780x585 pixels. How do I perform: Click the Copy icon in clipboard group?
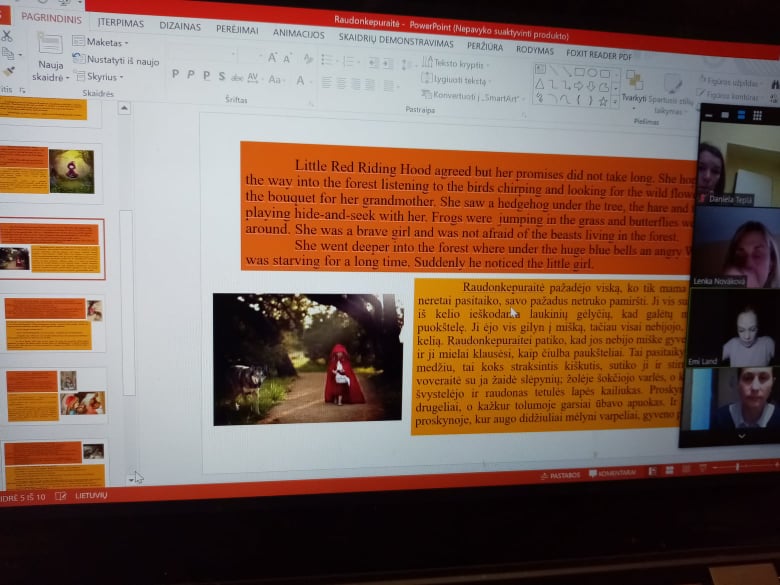tap(8, 53)
